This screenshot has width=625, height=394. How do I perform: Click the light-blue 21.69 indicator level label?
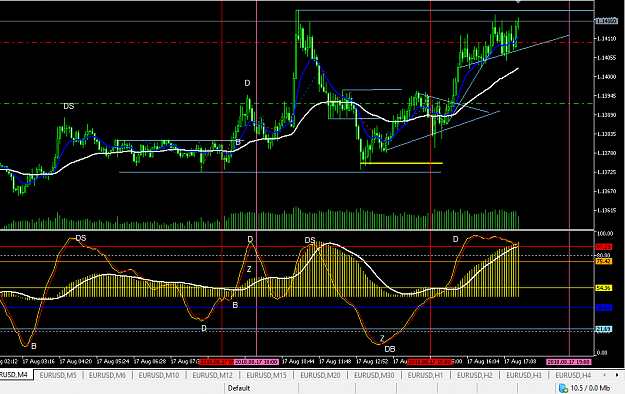[x=603, y=329]
